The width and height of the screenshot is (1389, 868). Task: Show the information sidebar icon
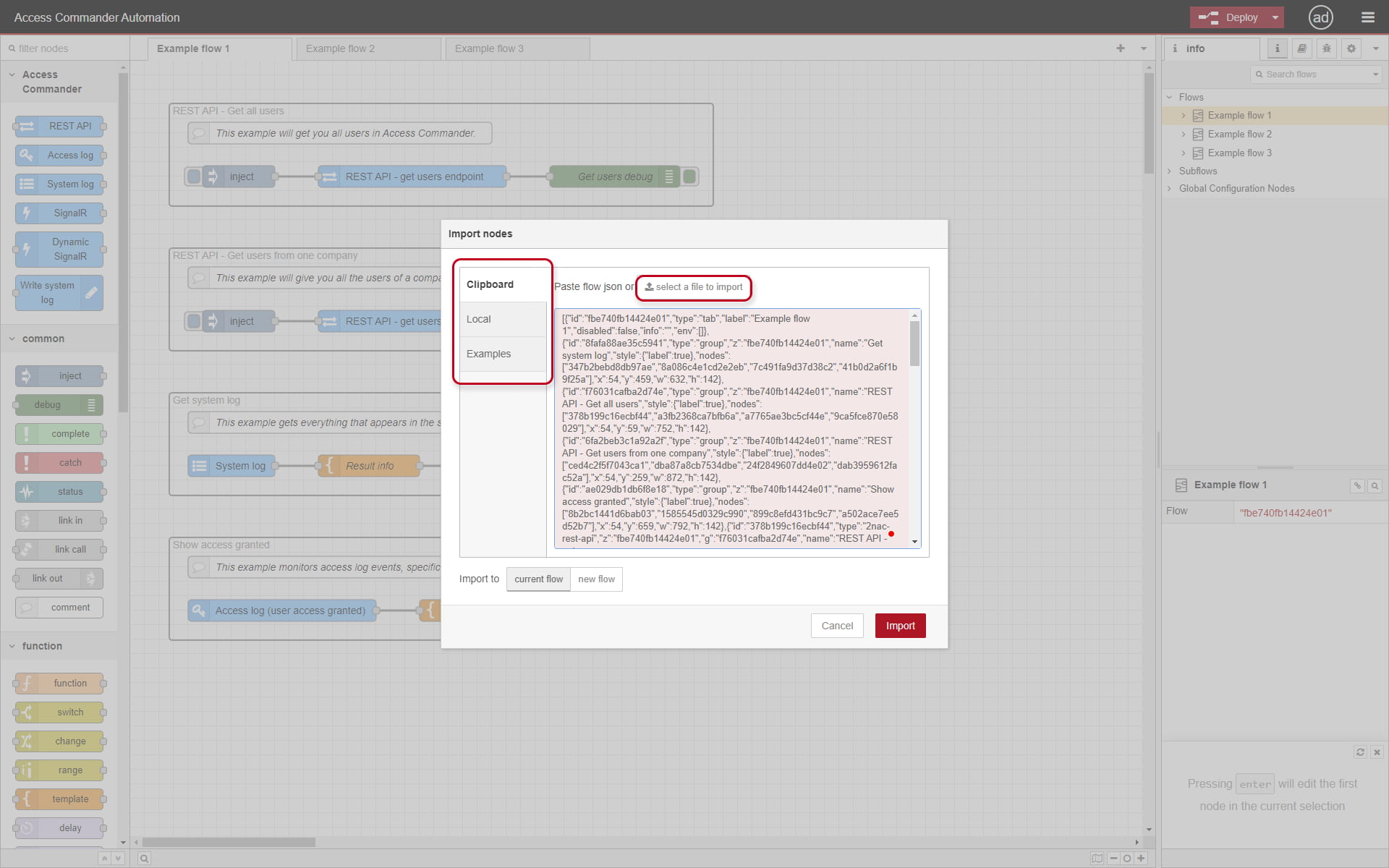click(1277, 48)
